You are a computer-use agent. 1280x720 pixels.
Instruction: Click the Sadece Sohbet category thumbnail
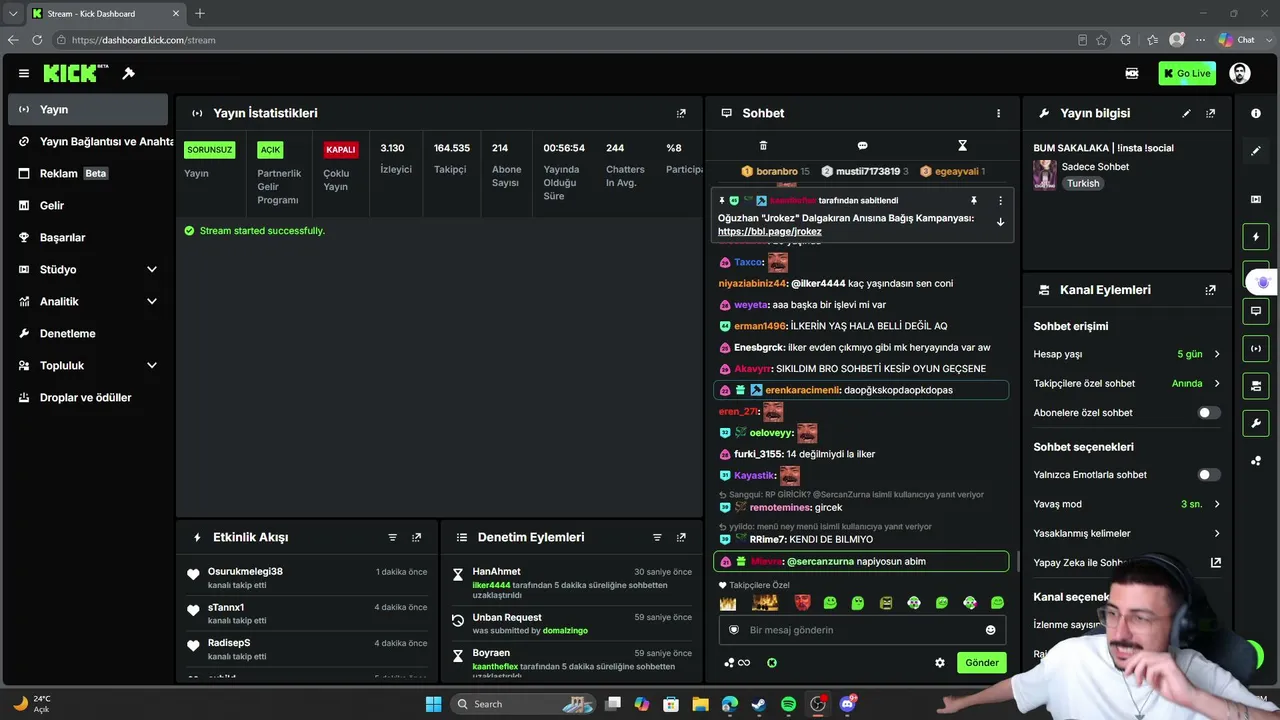tap(1044, 175)
